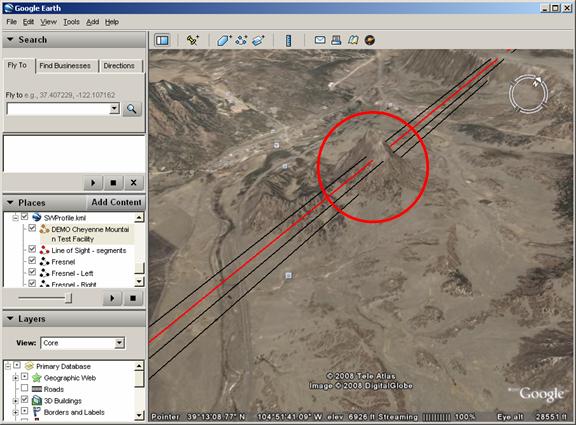Toggle the Fresnel - Left checkbox
The image size is (576, 425).
32,272
